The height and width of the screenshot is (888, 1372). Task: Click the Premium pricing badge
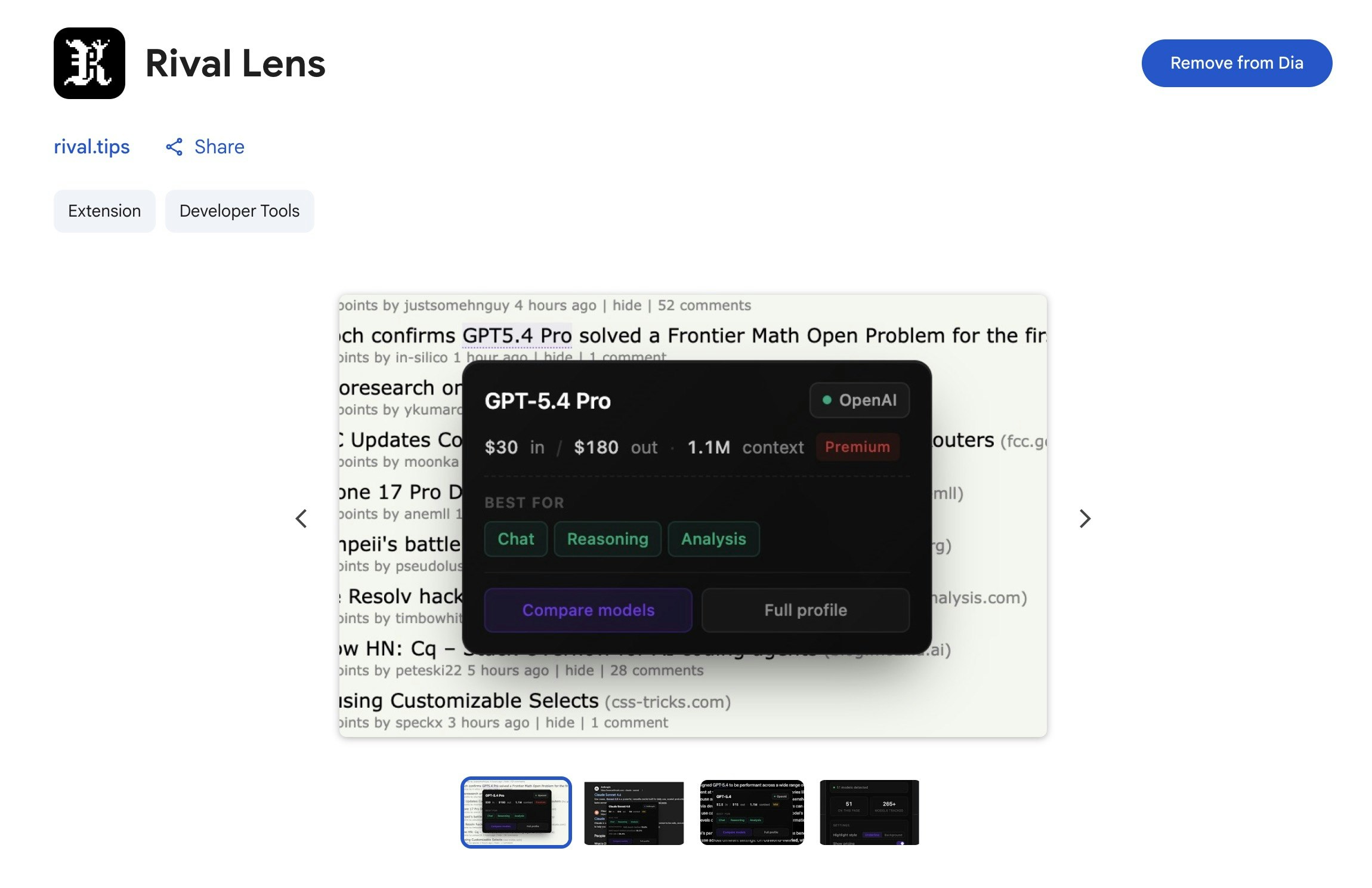[857, 447]
